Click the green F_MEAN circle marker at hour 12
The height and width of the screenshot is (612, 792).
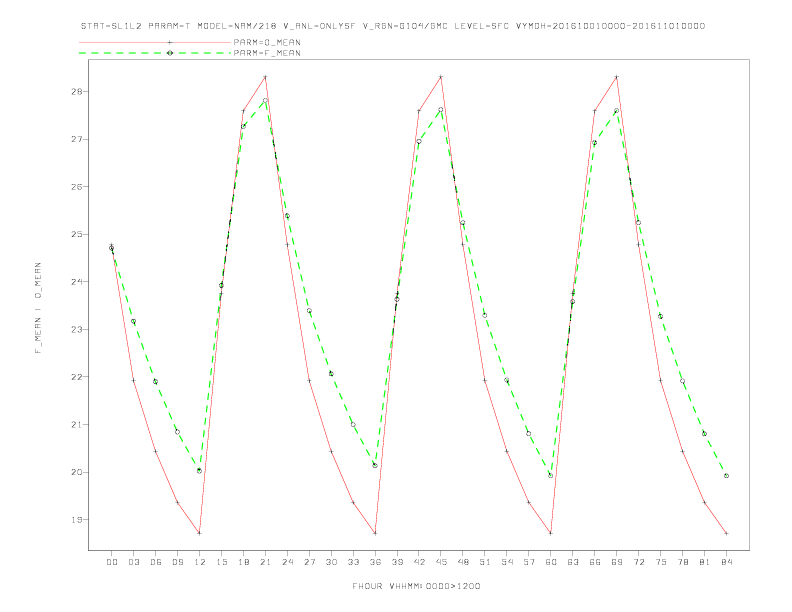pyautogui.click(x=200, y=471)
